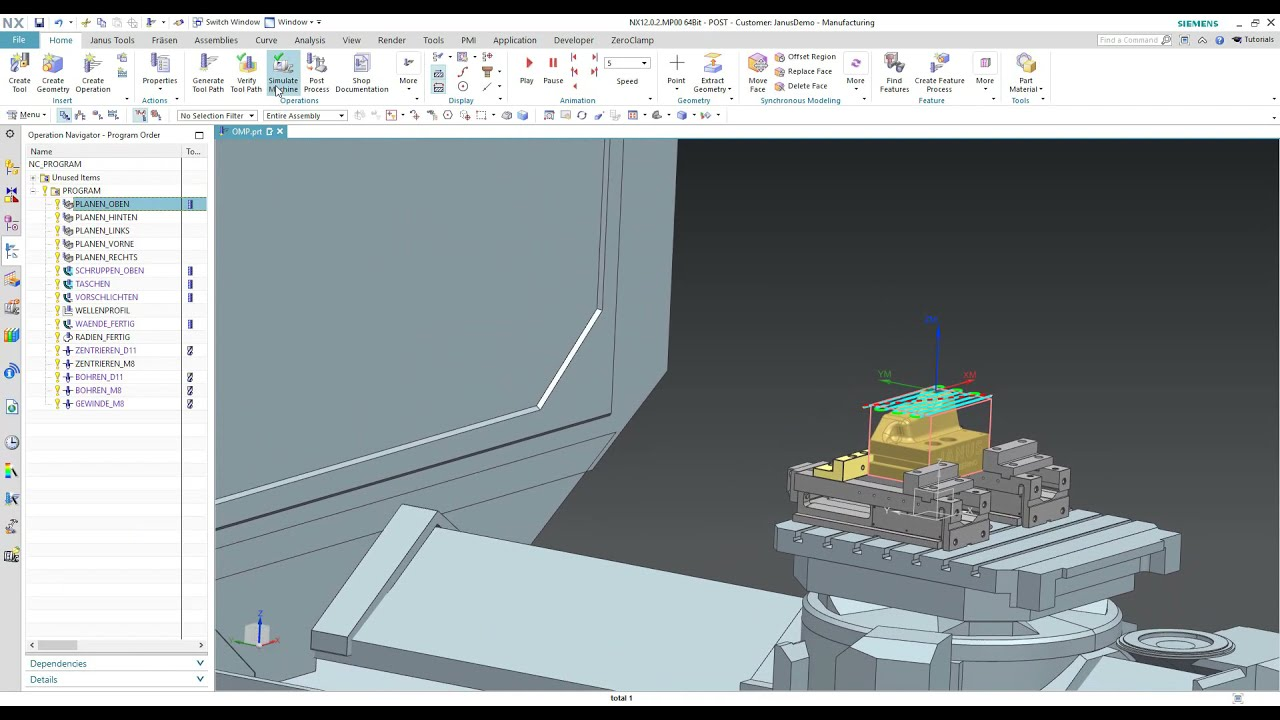Screen dimensions: 1280x720
Task: Open the Entire Assembly scope dropdown
Action: (x=305, y=115)
